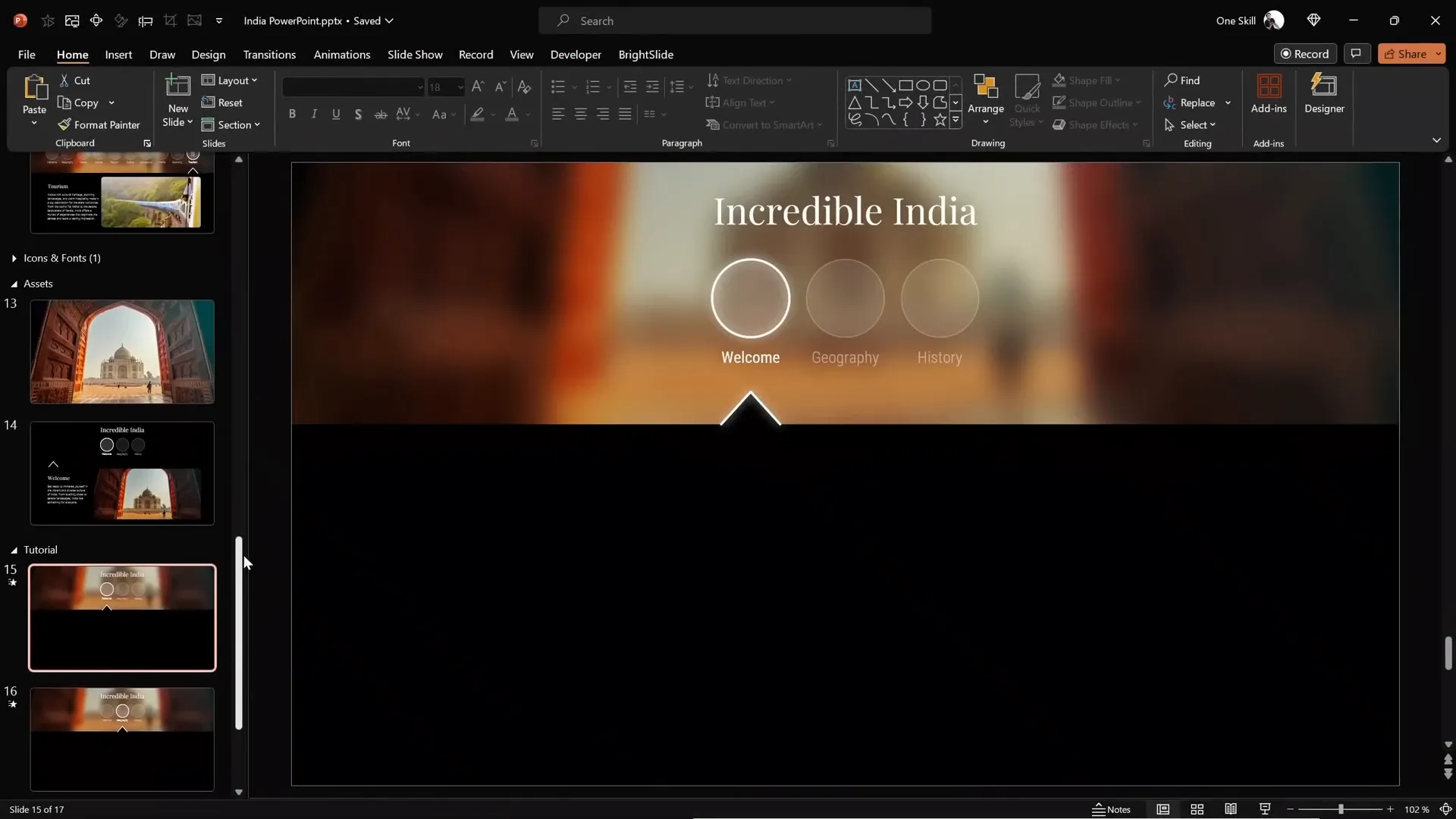Image resolution: width=1456 pixels, height=819 pixels.
Task: Click the Arrange shapes icon
Action: pos(985,87)
